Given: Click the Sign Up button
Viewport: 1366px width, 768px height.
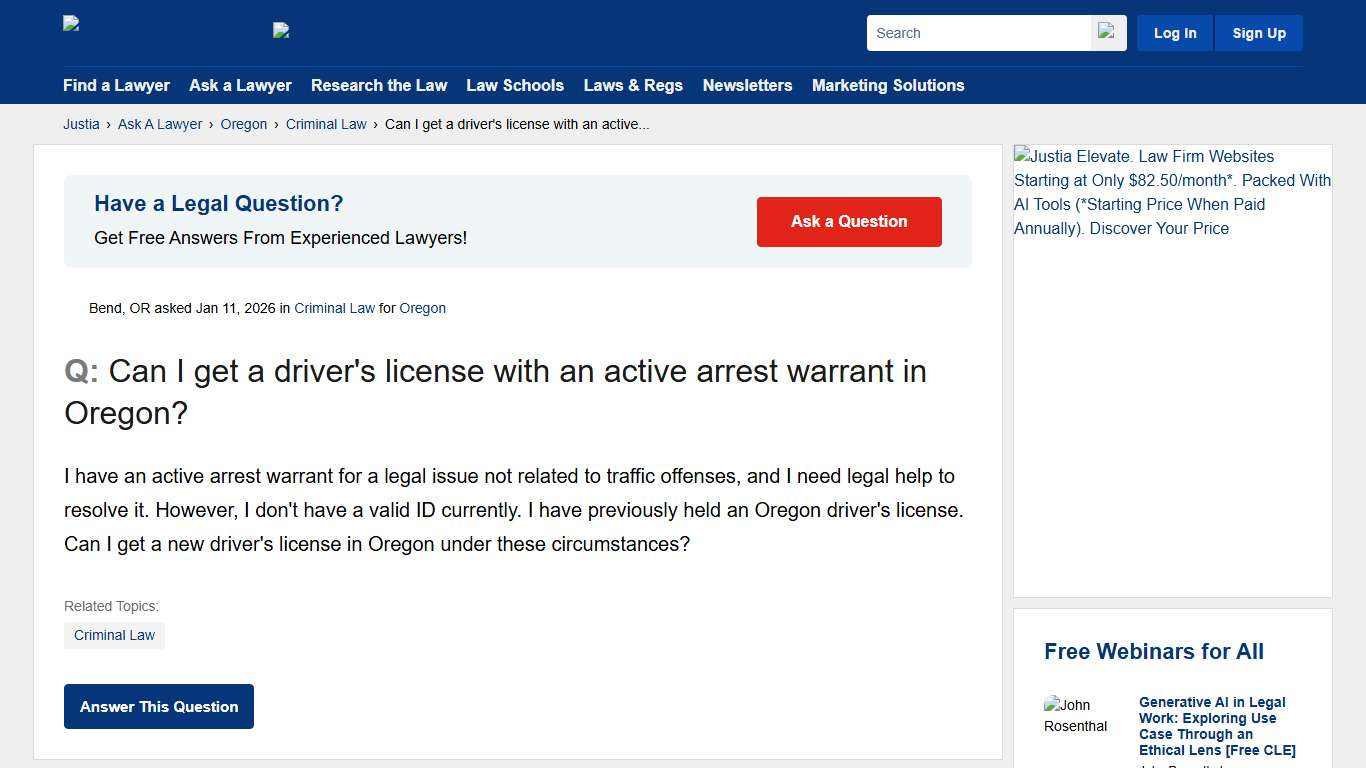Looking at the screenshot, I should 1258,33.
